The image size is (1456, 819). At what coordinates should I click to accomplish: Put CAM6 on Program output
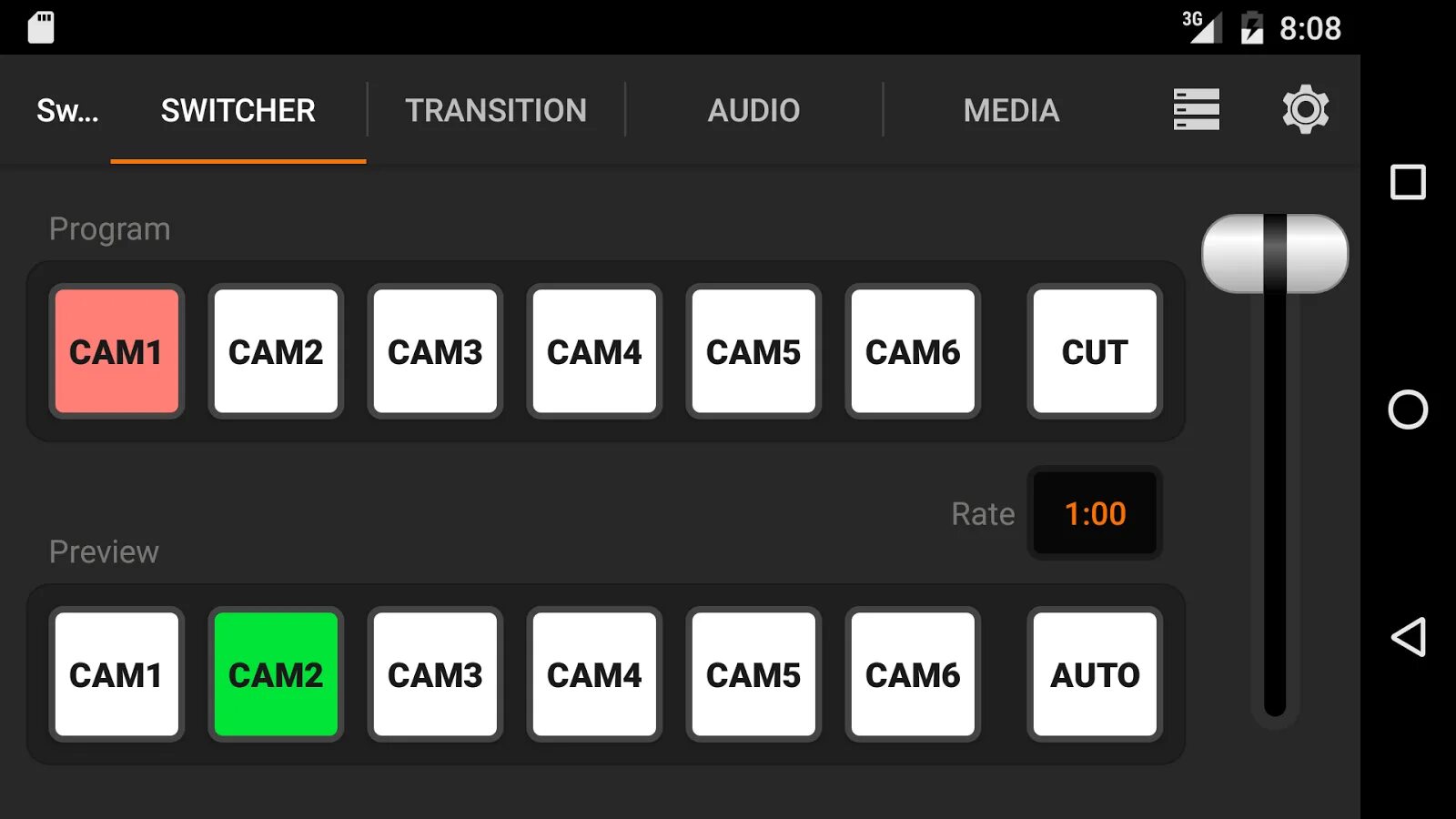913,351
